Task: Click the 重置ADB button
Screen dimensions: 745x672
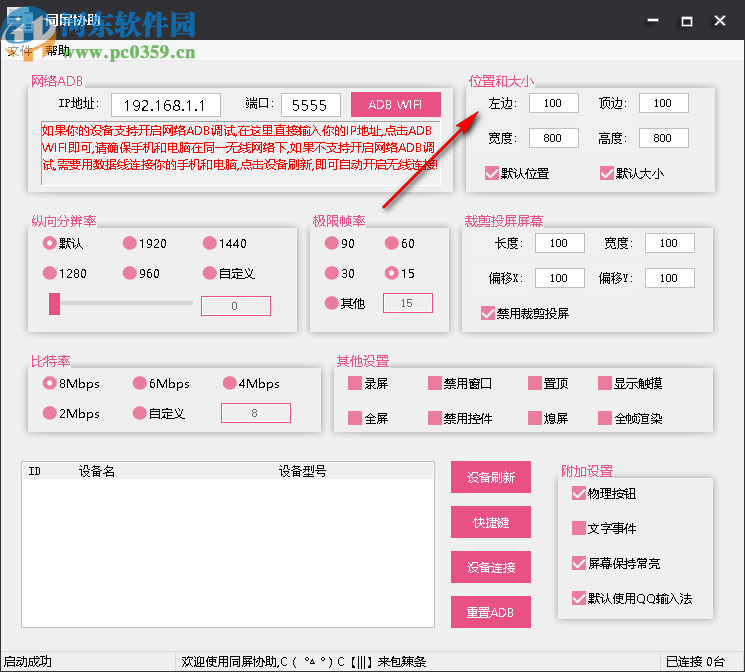Action: (x=491, y=612)
